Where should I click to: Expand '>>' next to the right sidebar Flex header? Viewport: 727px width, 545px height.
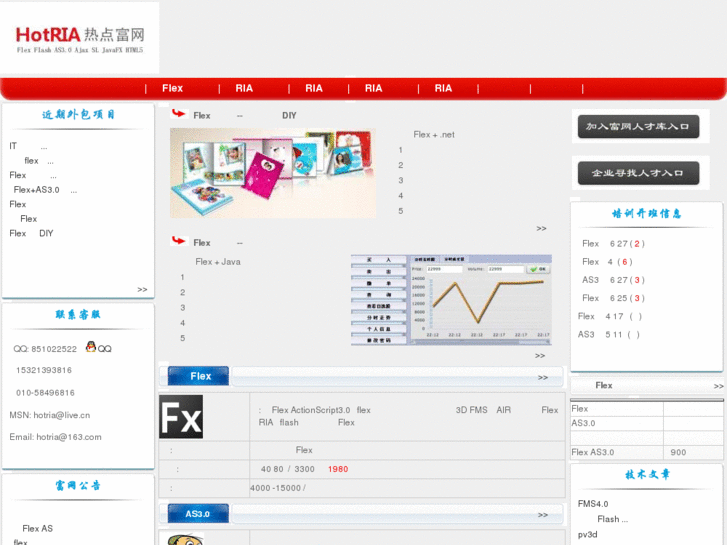[718, 386]
